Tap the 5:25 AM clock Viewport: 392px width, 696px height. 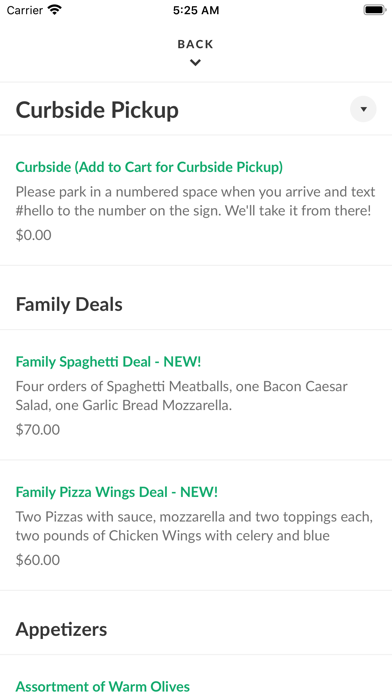click(x=196, y=10)
